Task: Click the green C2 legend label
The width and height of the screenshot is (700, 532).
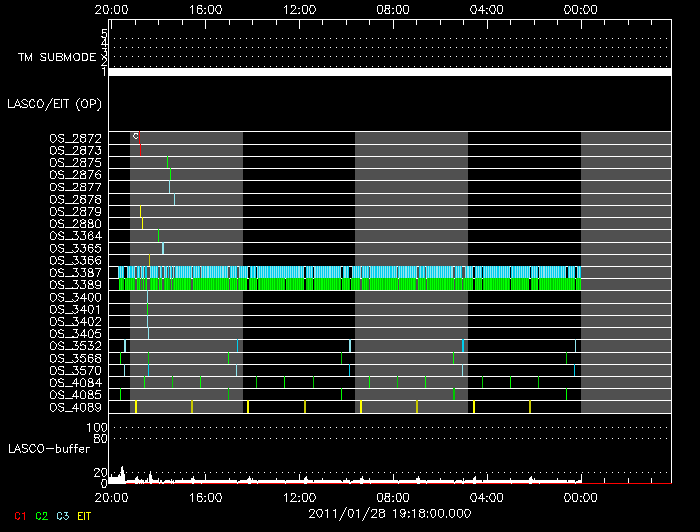Action: tap(41, 516)
